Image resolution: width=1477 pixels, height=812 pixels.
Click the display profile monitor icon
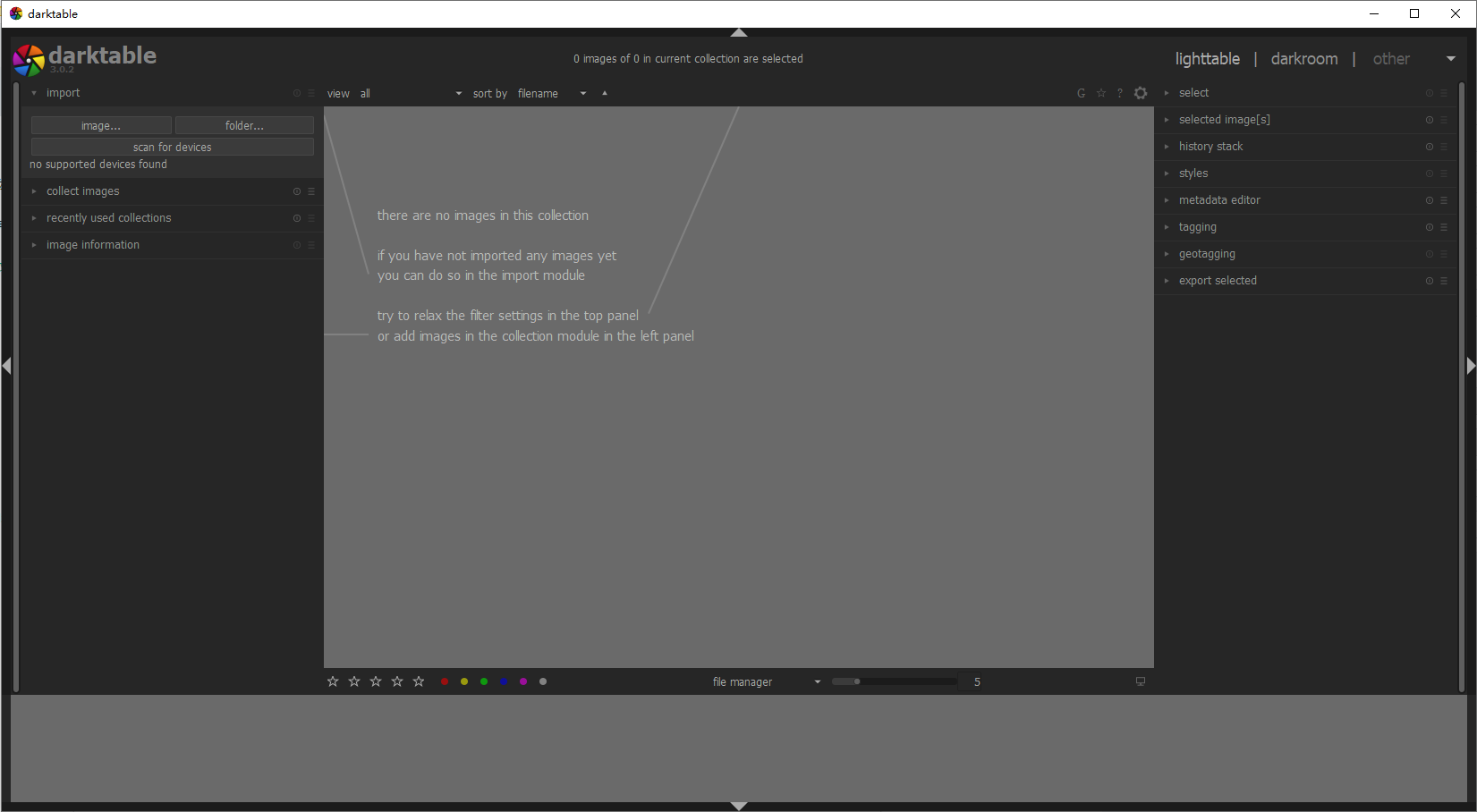(1141, 681)
